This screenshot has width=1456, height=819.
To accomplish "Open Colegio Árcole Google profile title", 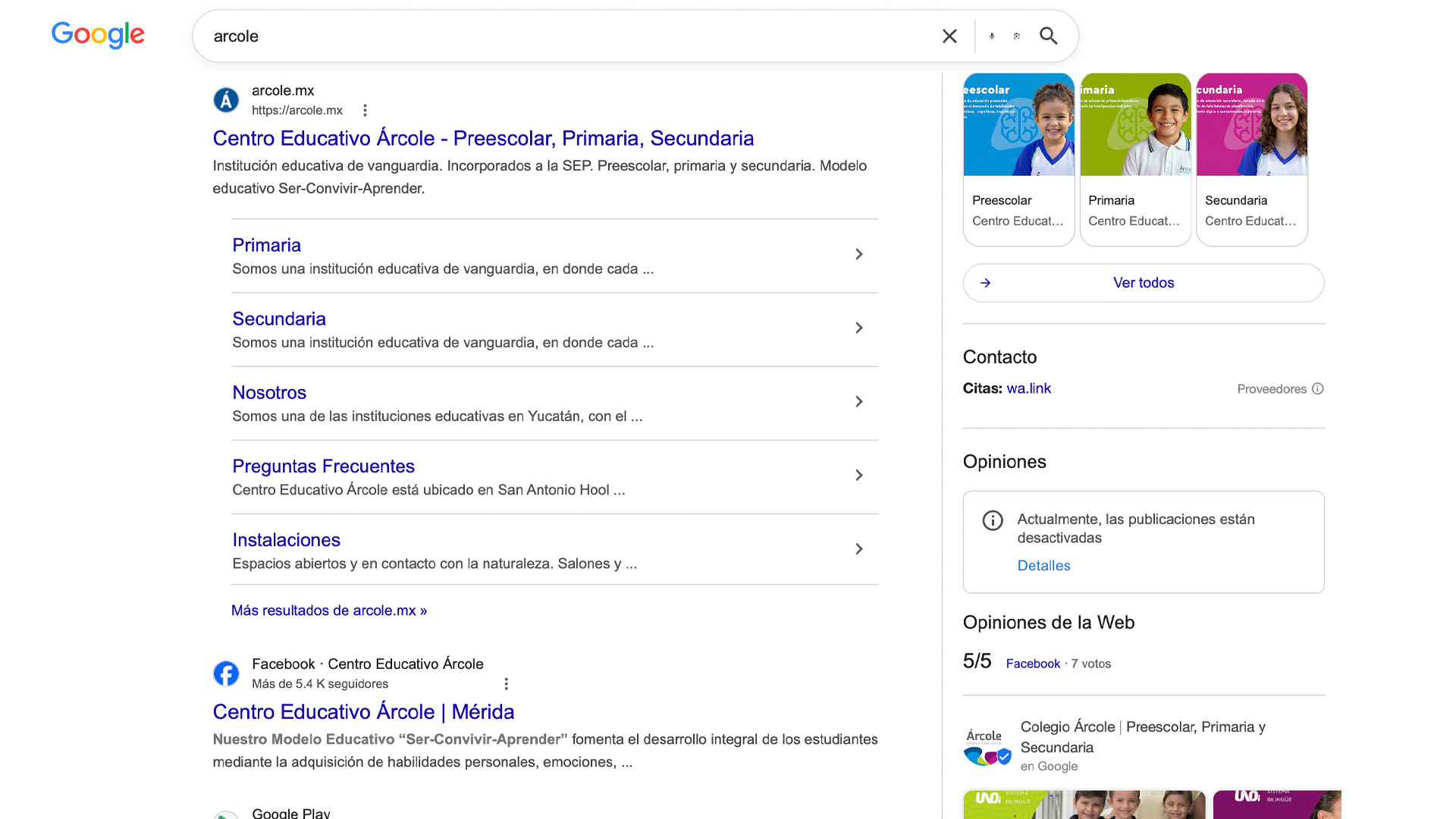I will (1143, 737).
